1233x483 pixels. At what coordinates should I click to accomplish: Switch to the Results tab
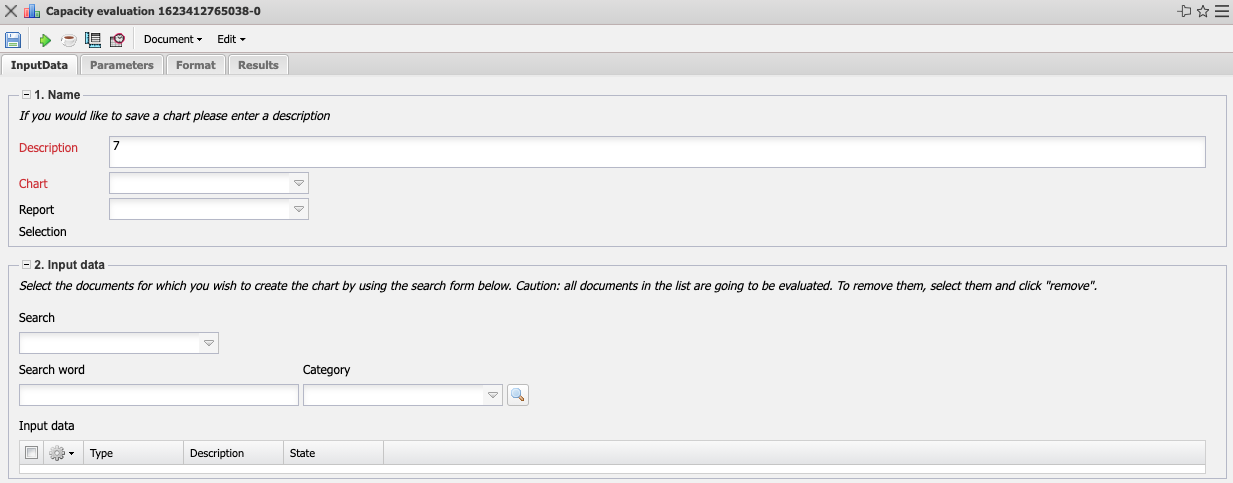[x=258, y=65]
